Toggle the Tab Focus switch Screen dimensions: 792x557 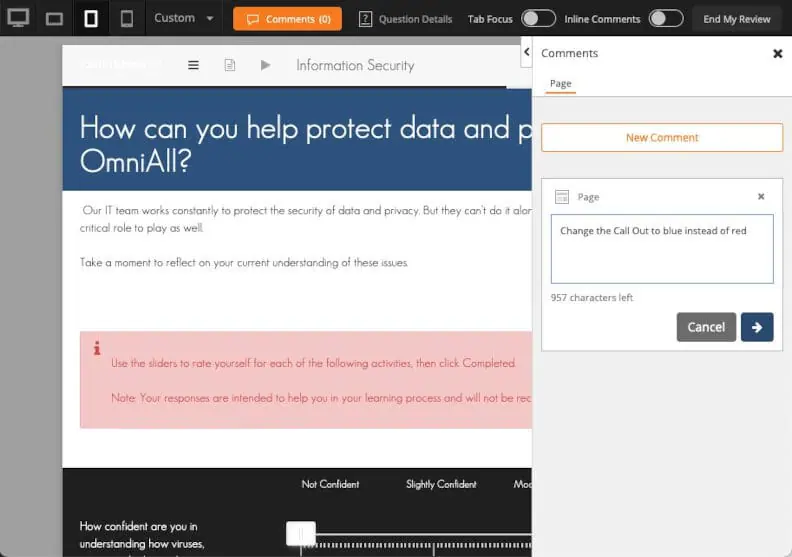(x=538, y=19)
